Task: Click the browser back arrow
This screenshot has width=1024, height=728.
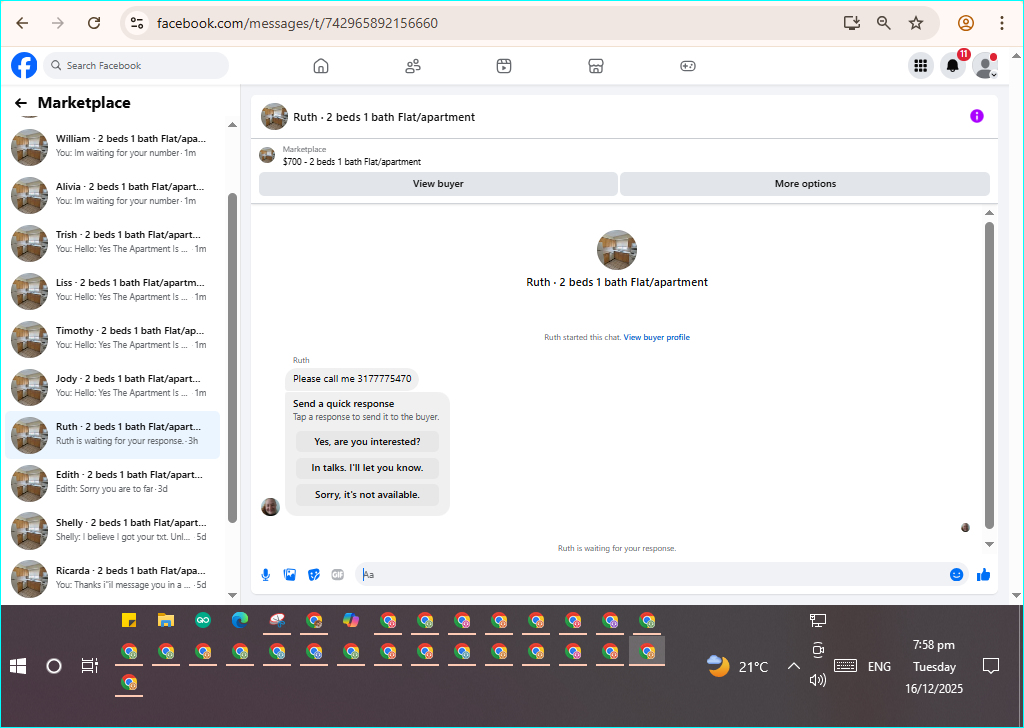Action: point(22,23)
